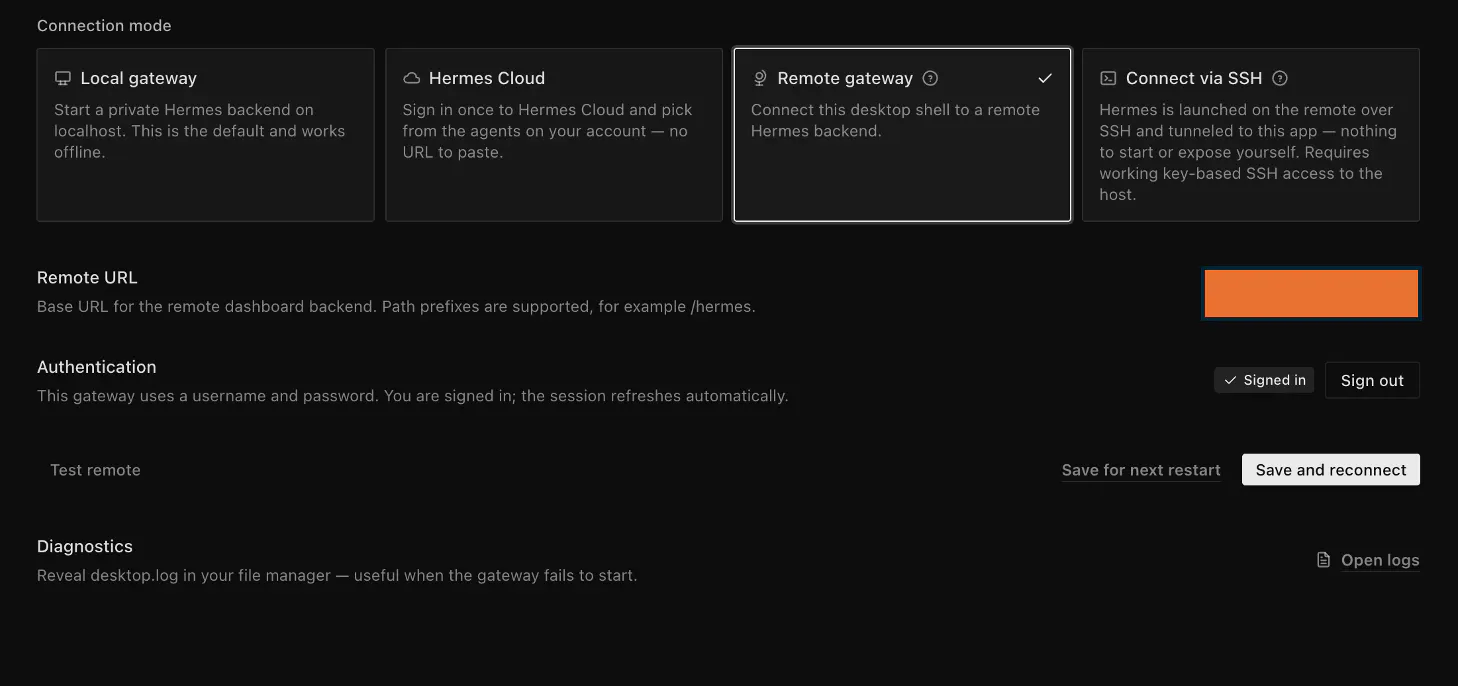Click the checkmark on the Remote gateway card
This screenshot has width=1458, height=686.
click(1045, 78)
